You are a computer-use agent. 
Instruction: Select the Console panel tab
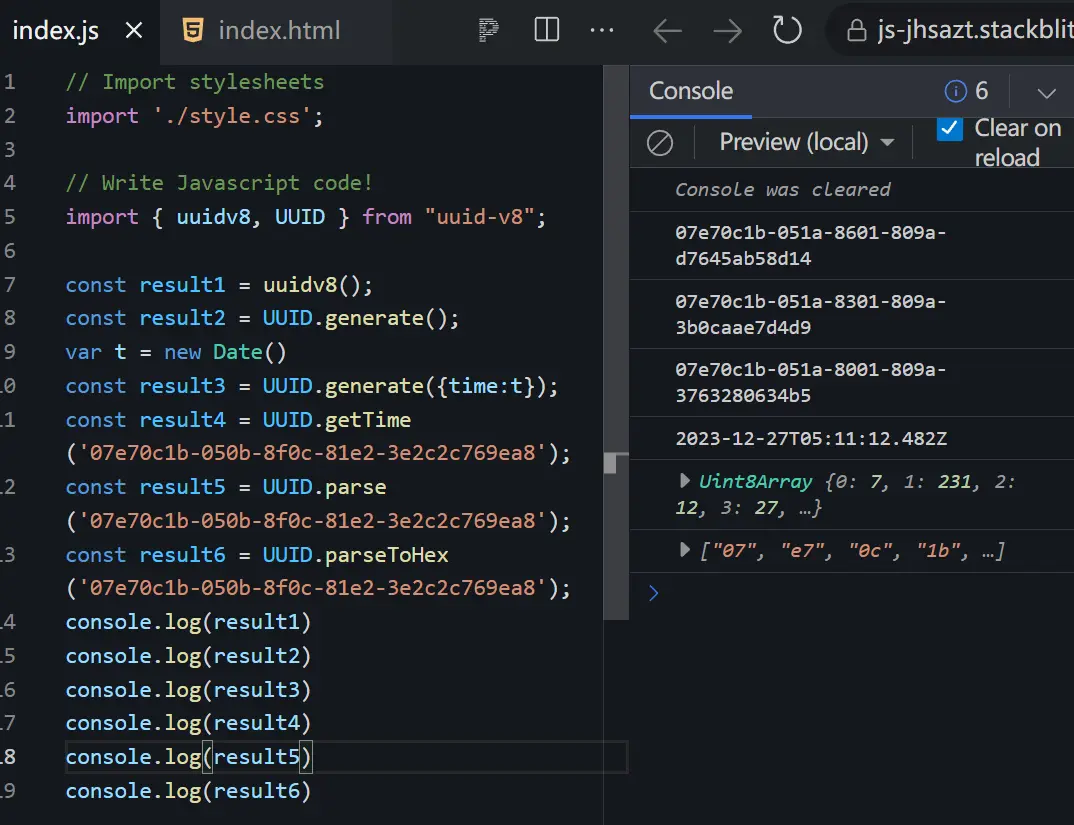(691, 91)
